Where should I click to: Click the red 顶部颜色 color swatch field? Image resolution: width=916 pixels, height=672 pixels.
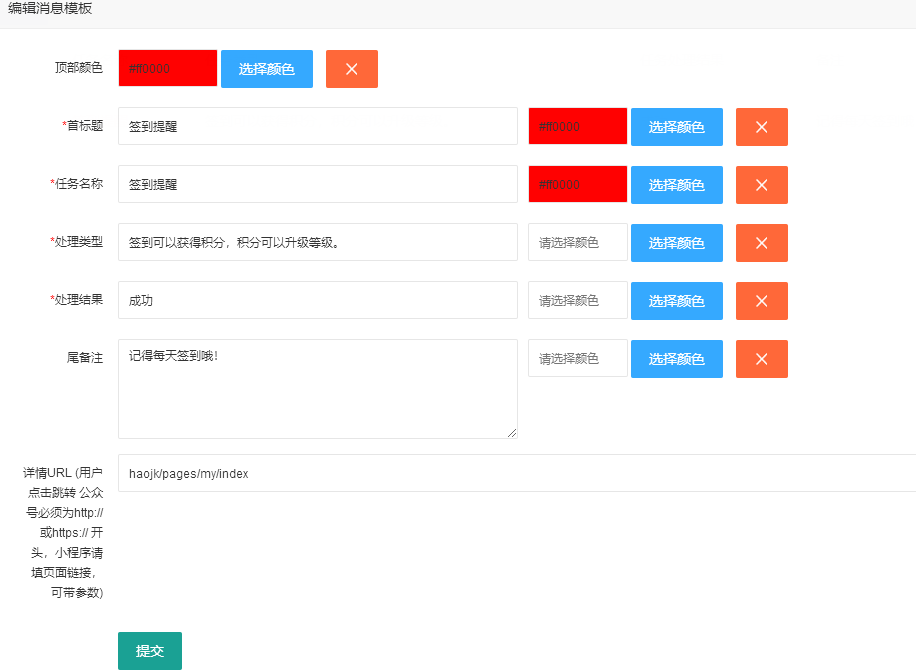pyautogui.click(x=168, y=69)
